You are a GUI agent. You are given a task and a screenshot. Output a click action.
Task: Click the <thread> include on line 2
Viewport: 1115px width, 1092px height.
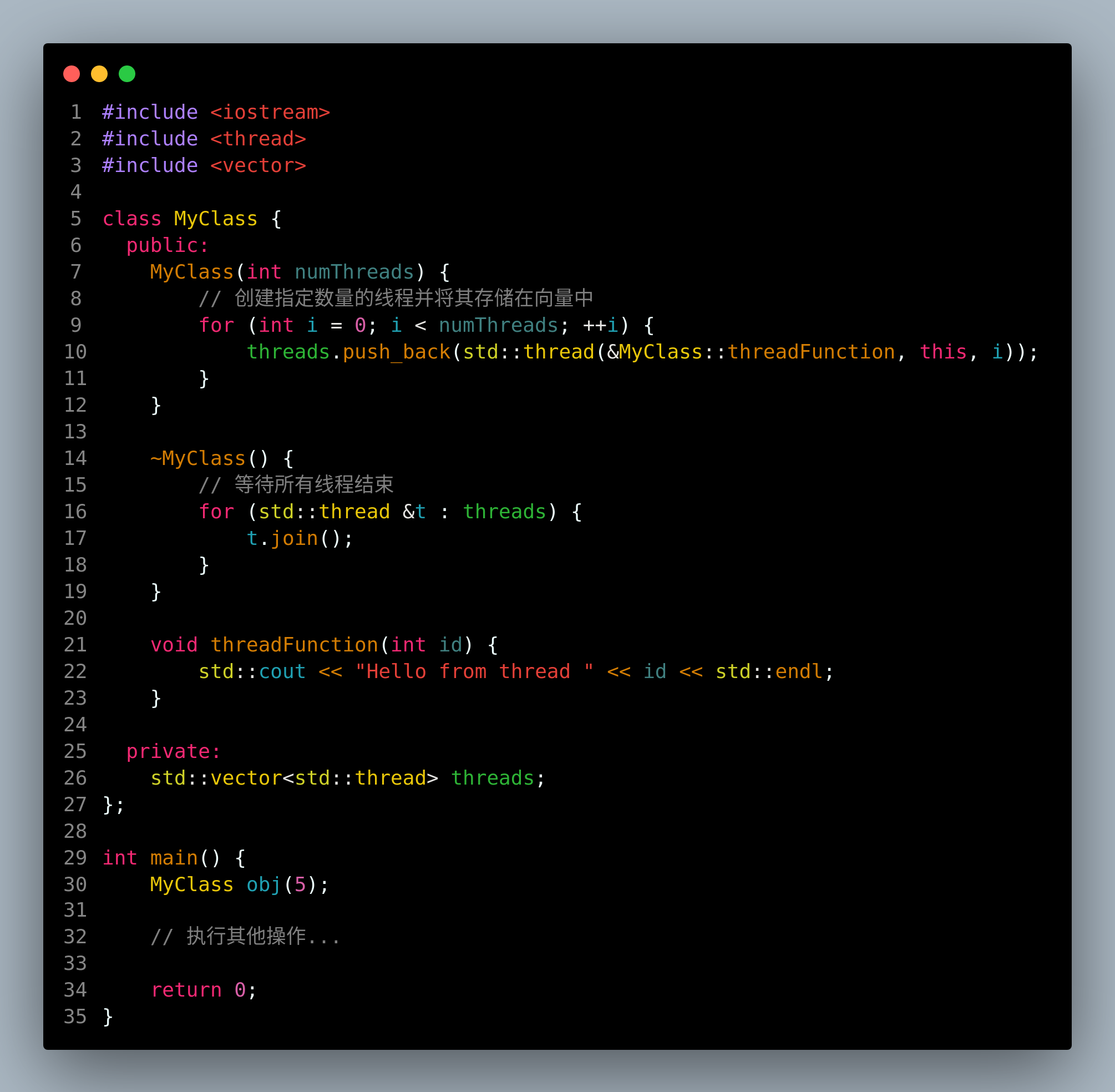tap(258, 139)
